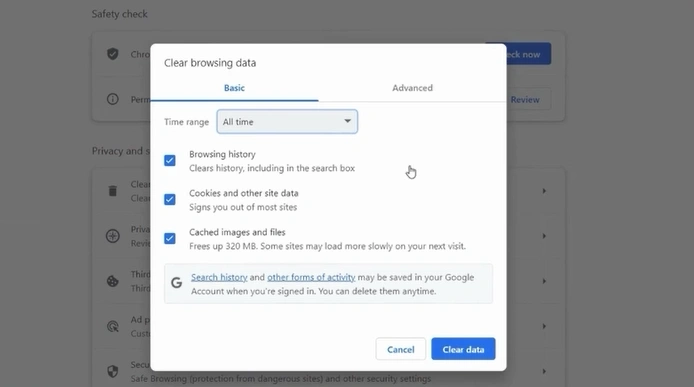Open the other forms of activity link
Screen dimensions: 694x387
coord(311,277)
